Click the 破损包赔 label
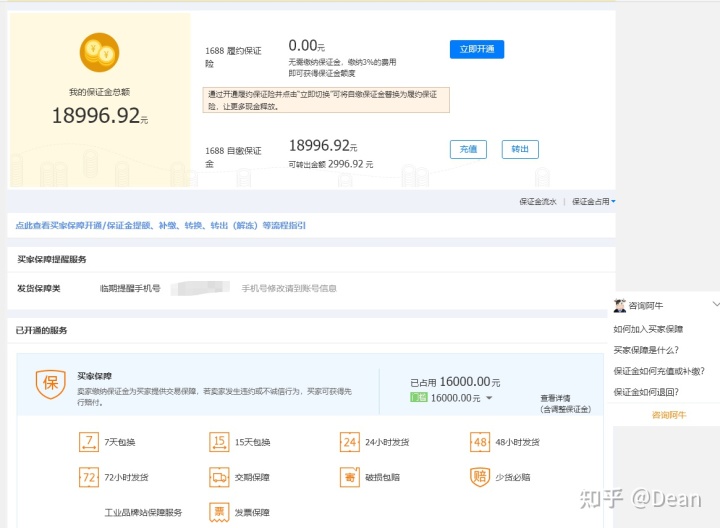The width and height of the screenshot is (720, 528). tap(382, 477)
